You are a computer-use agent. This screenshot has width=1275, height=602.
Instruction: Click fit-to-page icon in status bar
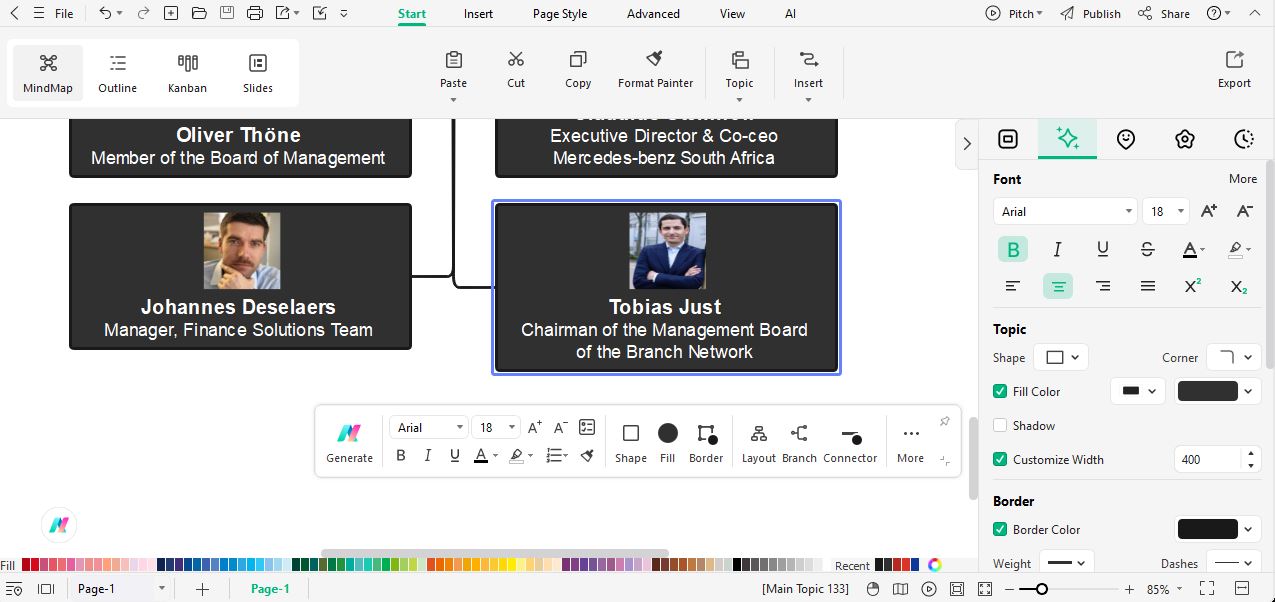pyautogui.click(x=957, y=589)
